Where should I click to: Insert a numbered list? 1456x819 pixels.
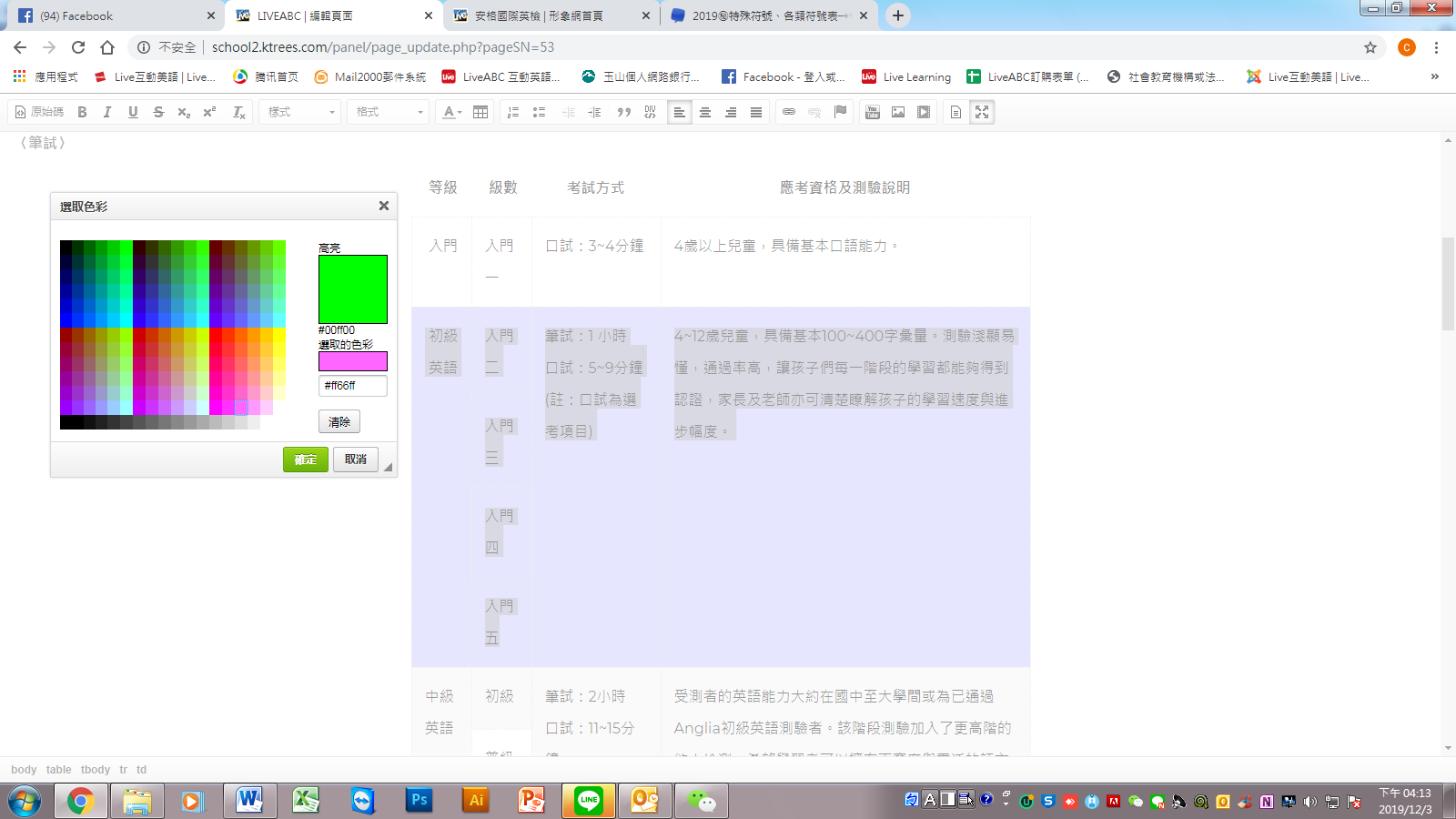(513, 112)
